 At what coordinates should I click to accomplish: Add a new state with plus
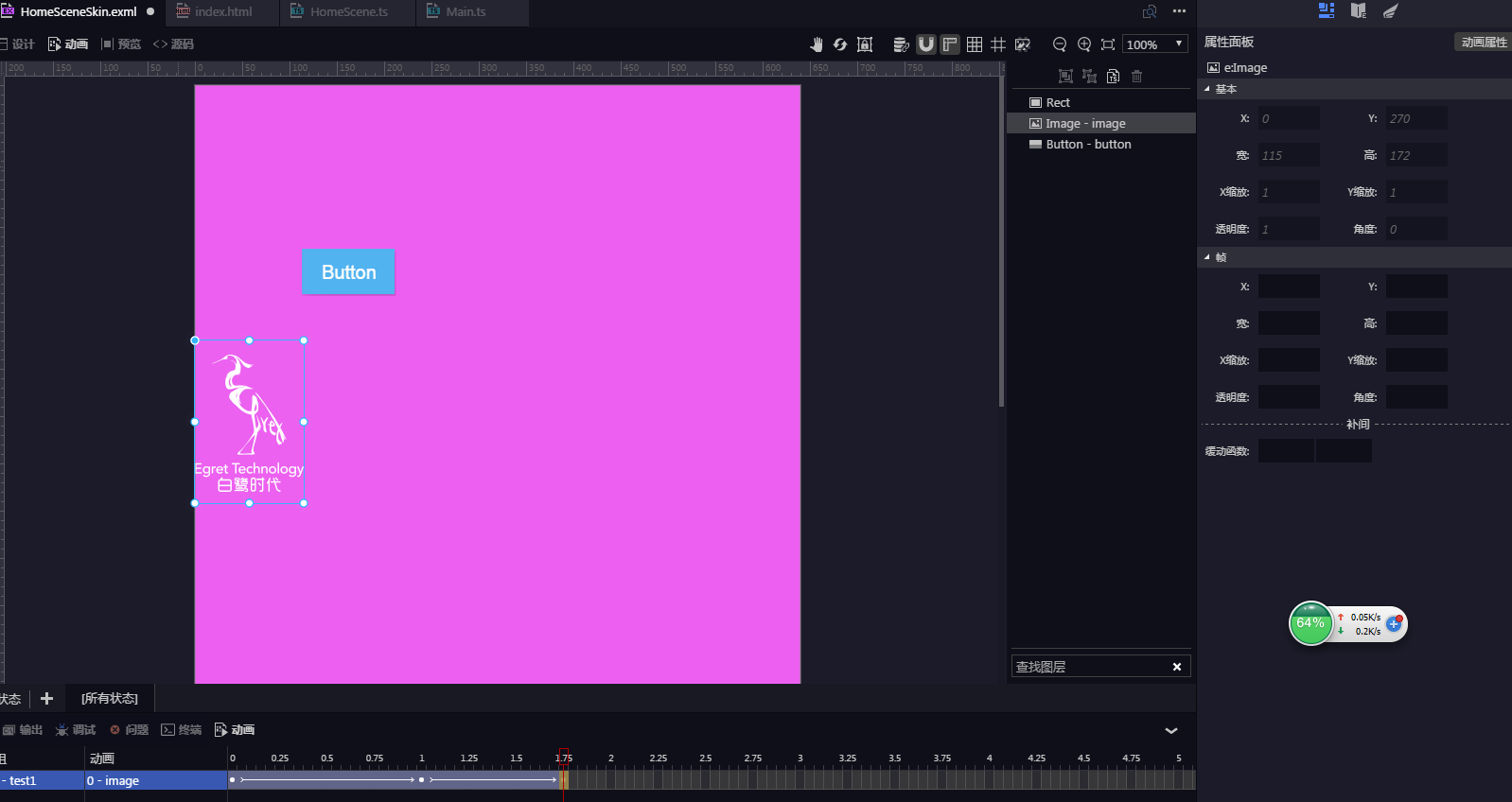[46, 698]
